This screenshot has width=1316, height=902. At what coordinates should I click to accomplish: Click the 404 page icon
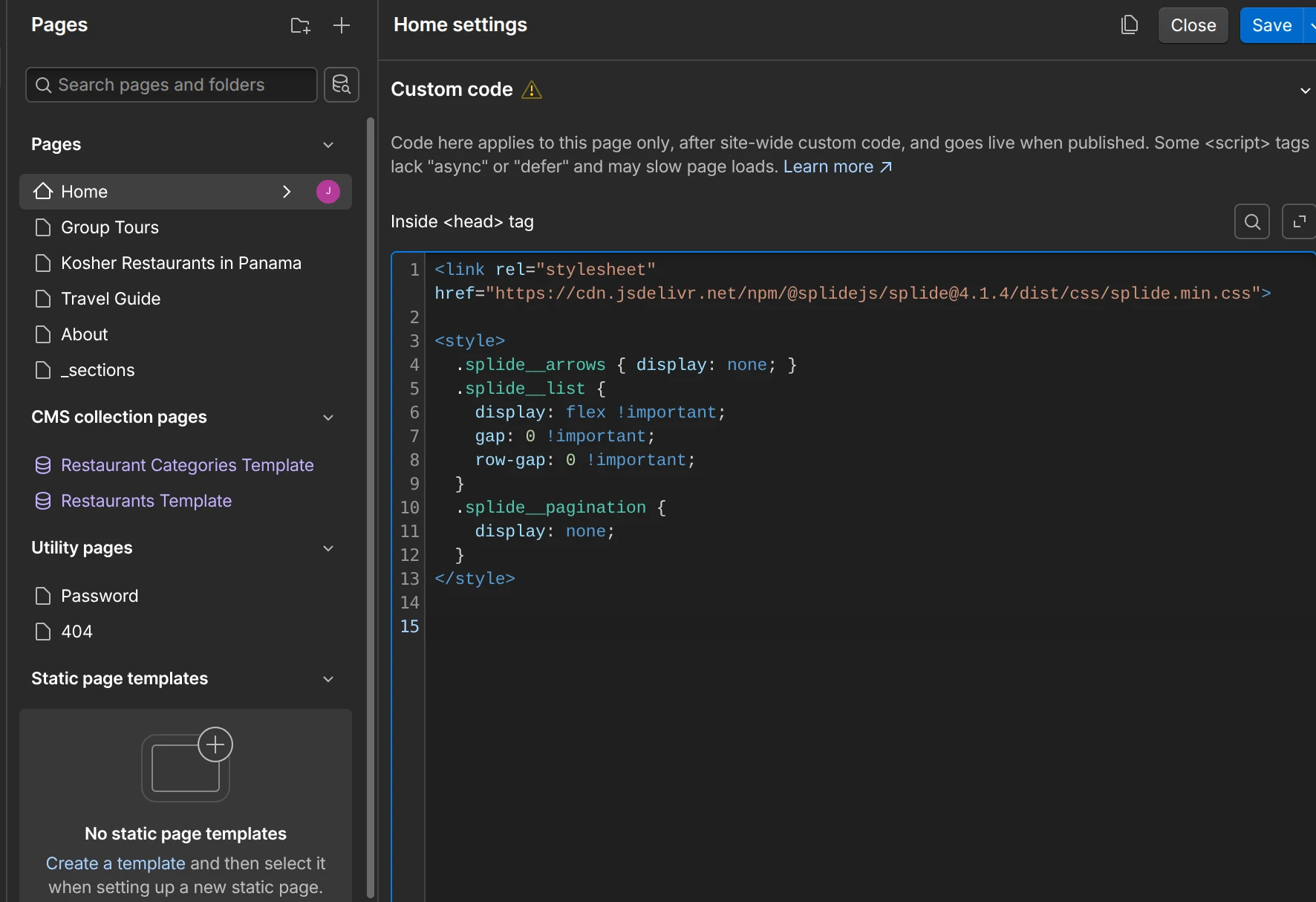(x=43, y=632)
